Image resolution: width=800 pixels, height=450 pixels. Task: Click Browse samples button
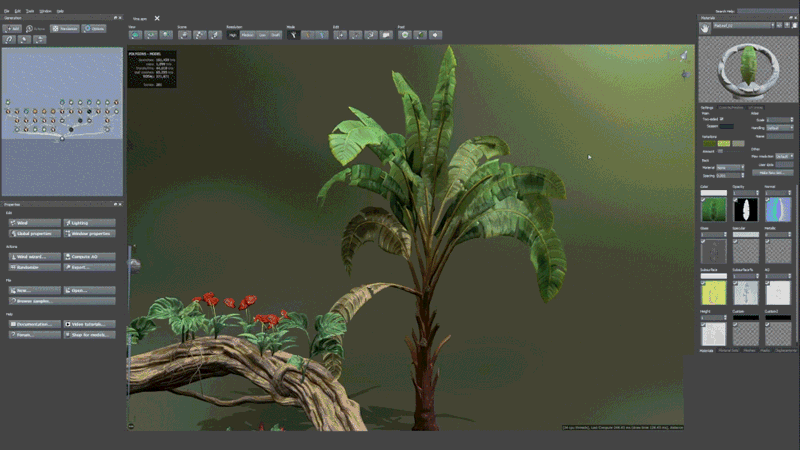point(62,301)
